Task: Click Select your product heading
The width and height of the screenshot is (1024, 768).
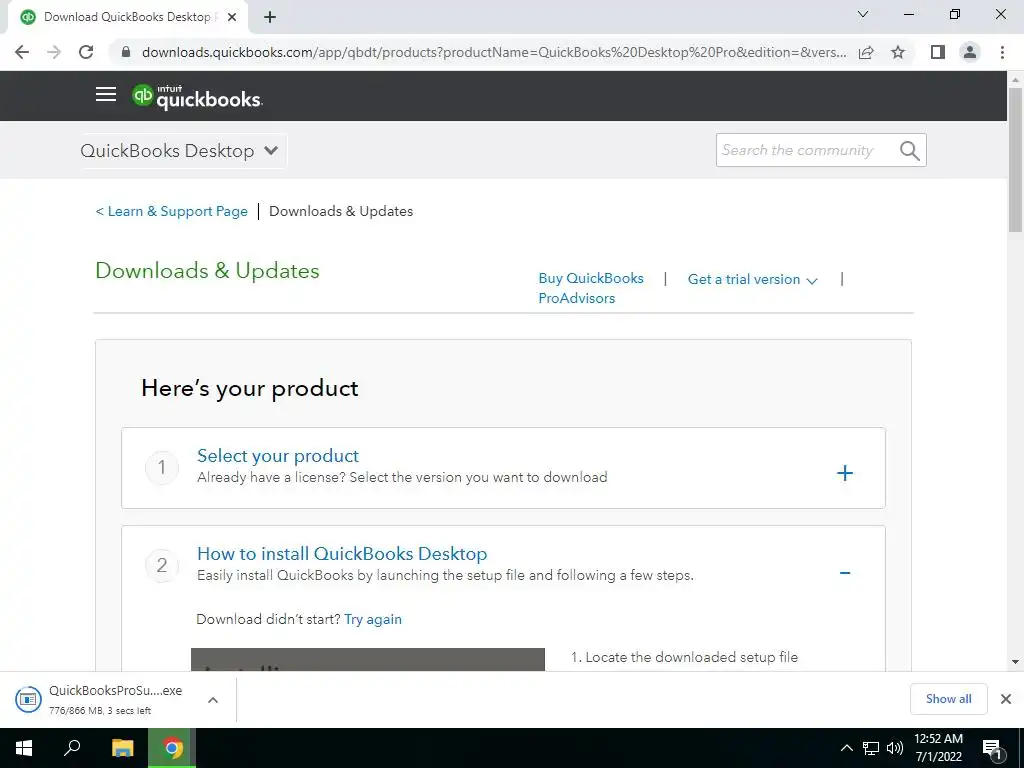Action: (278, 456)
